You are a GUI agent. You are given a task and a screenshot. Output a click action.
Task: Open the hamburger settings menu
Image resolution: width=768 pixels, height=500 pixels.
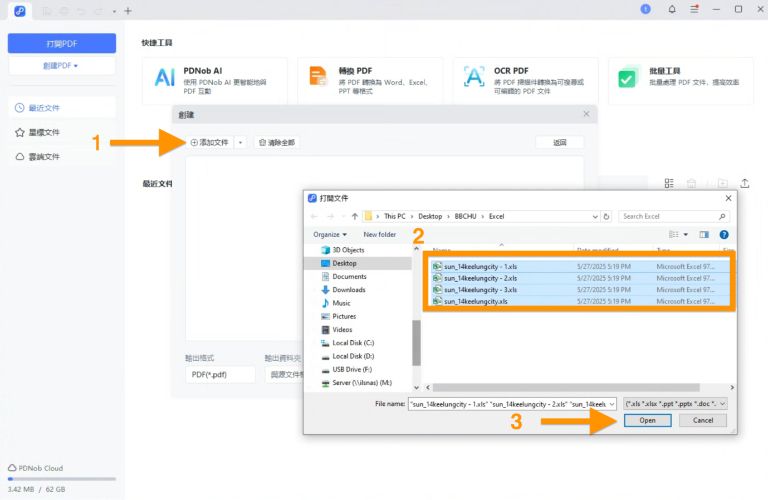coord(694,9)
